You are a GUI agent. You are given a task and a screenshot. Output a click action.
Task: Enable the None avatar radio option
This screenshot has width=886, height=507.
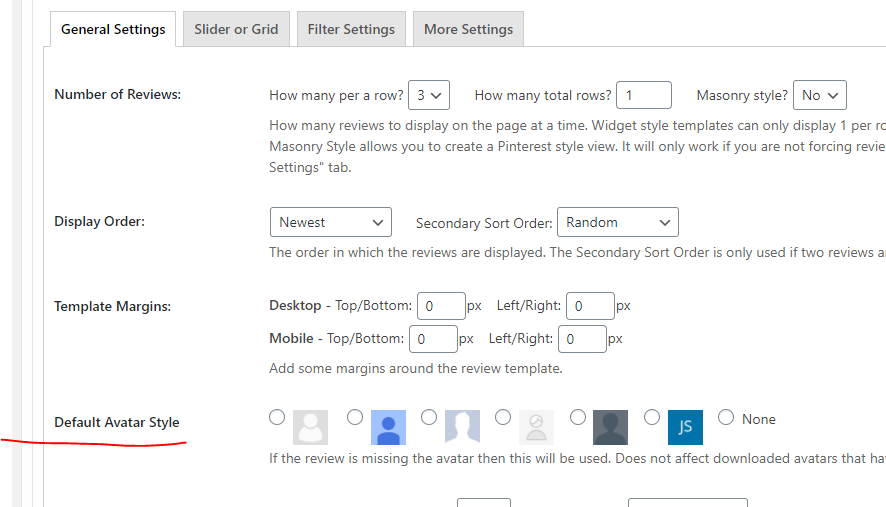[x=726, y=417]
